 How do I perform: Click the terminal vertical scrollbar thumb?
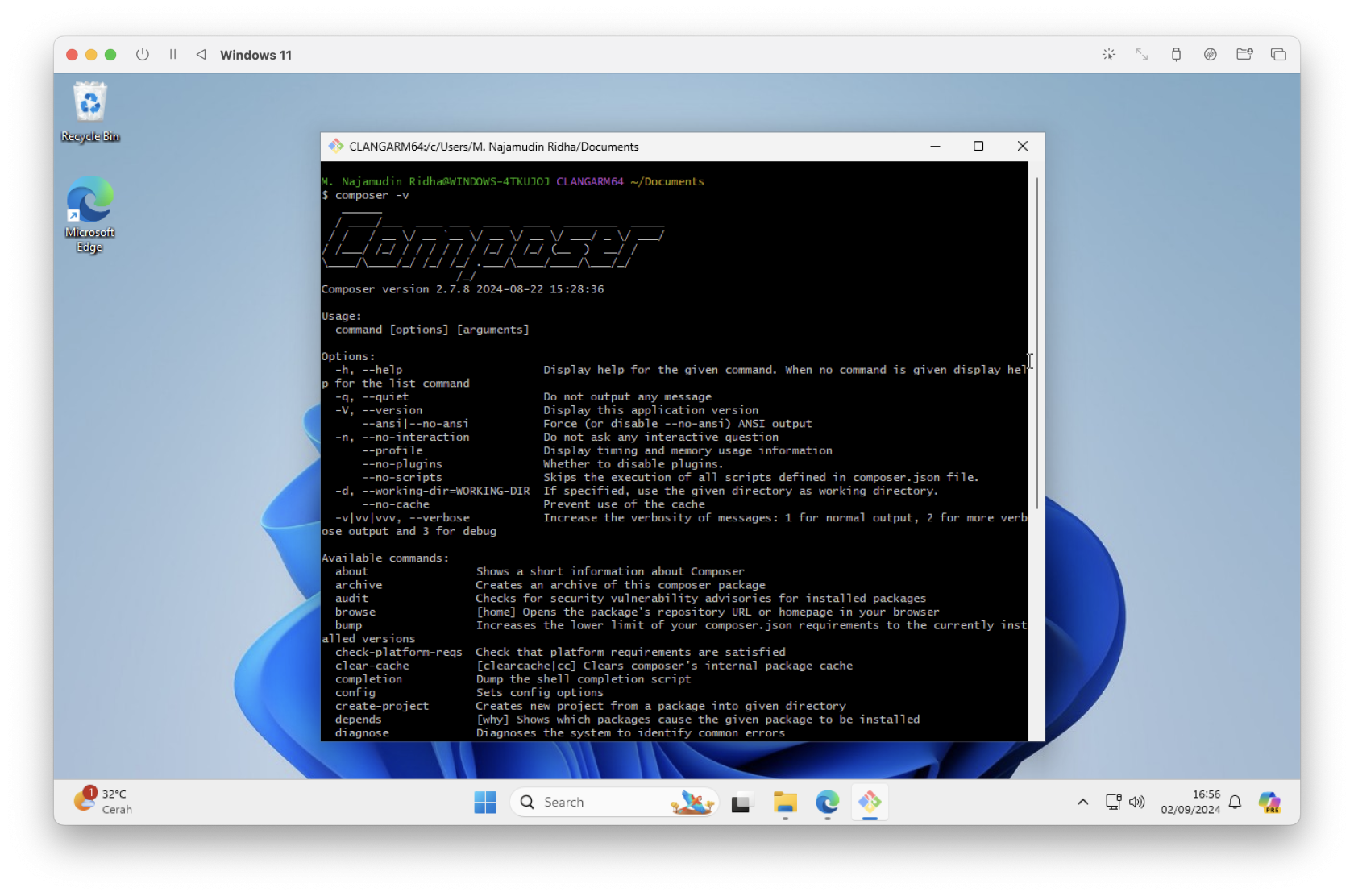(1036, 342)
